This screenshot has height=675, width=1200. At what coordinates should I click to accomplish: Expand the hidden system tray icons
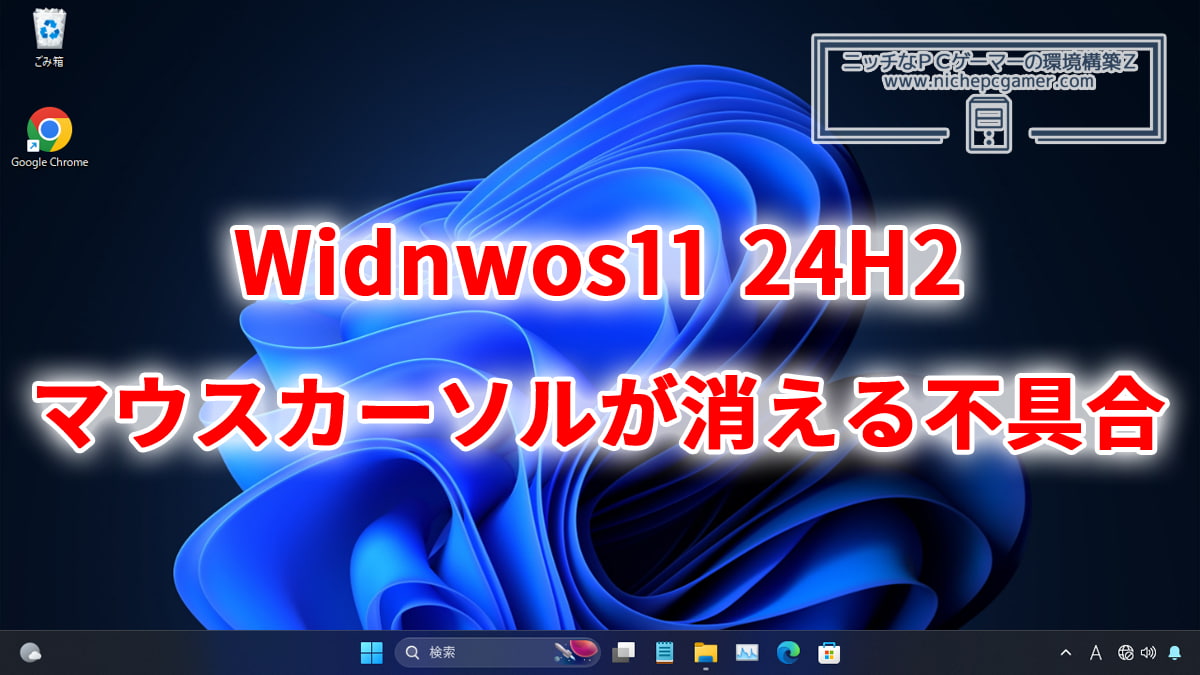click(x=1066, y=653)
